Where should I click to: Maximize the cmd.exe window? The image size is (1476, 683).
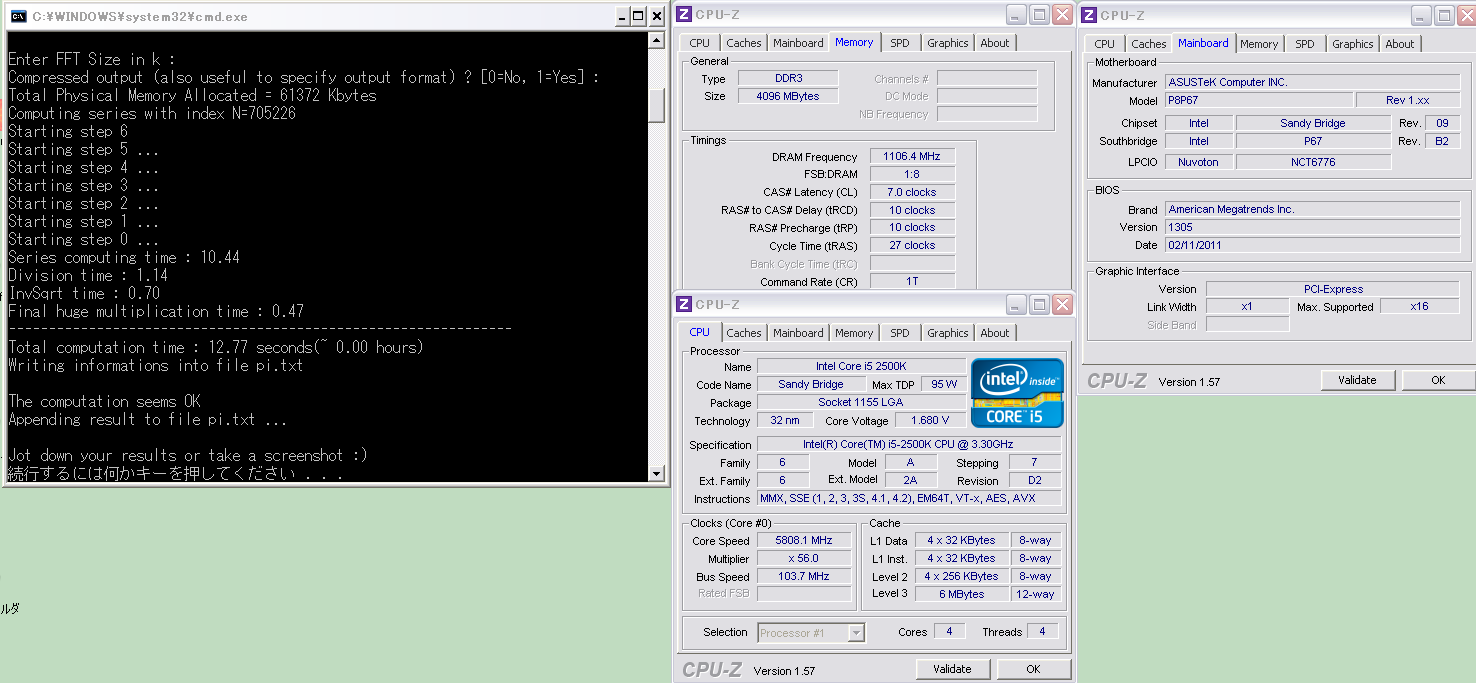(638, 16)
